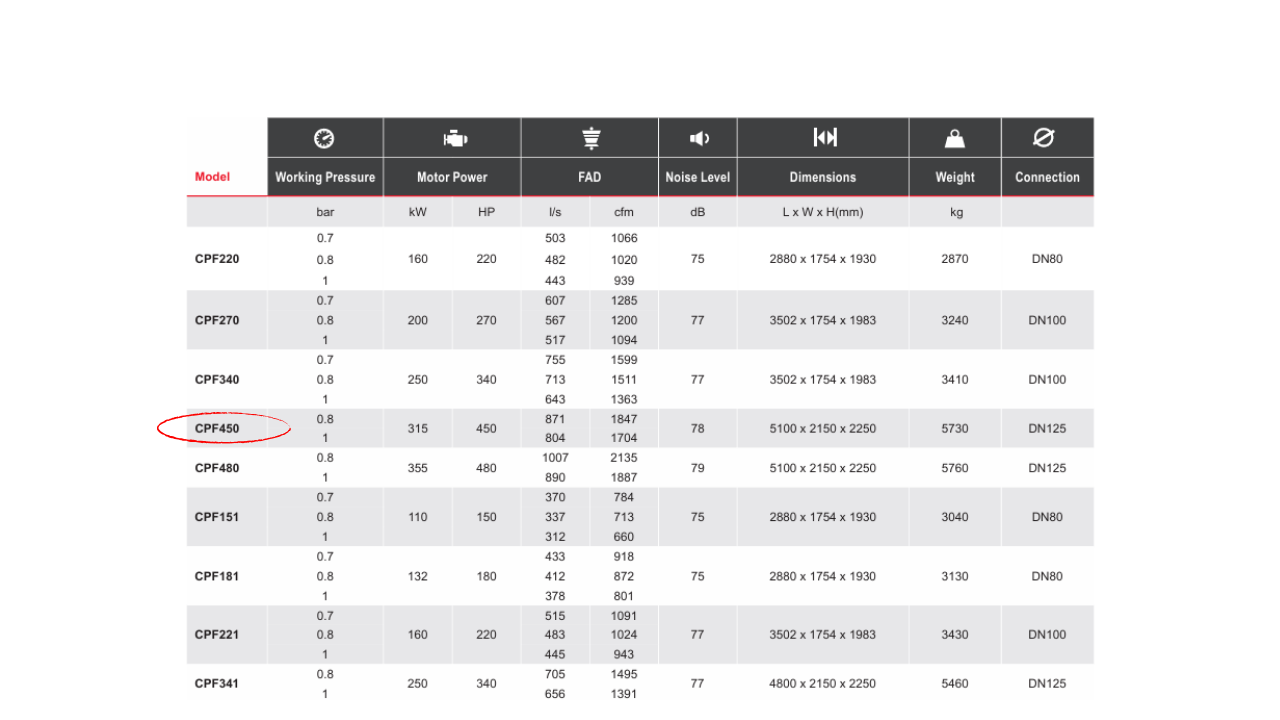This screenshot has height=720, width=1280.
Task: Click the FAD air delivery icon
Action: point(590,138)
